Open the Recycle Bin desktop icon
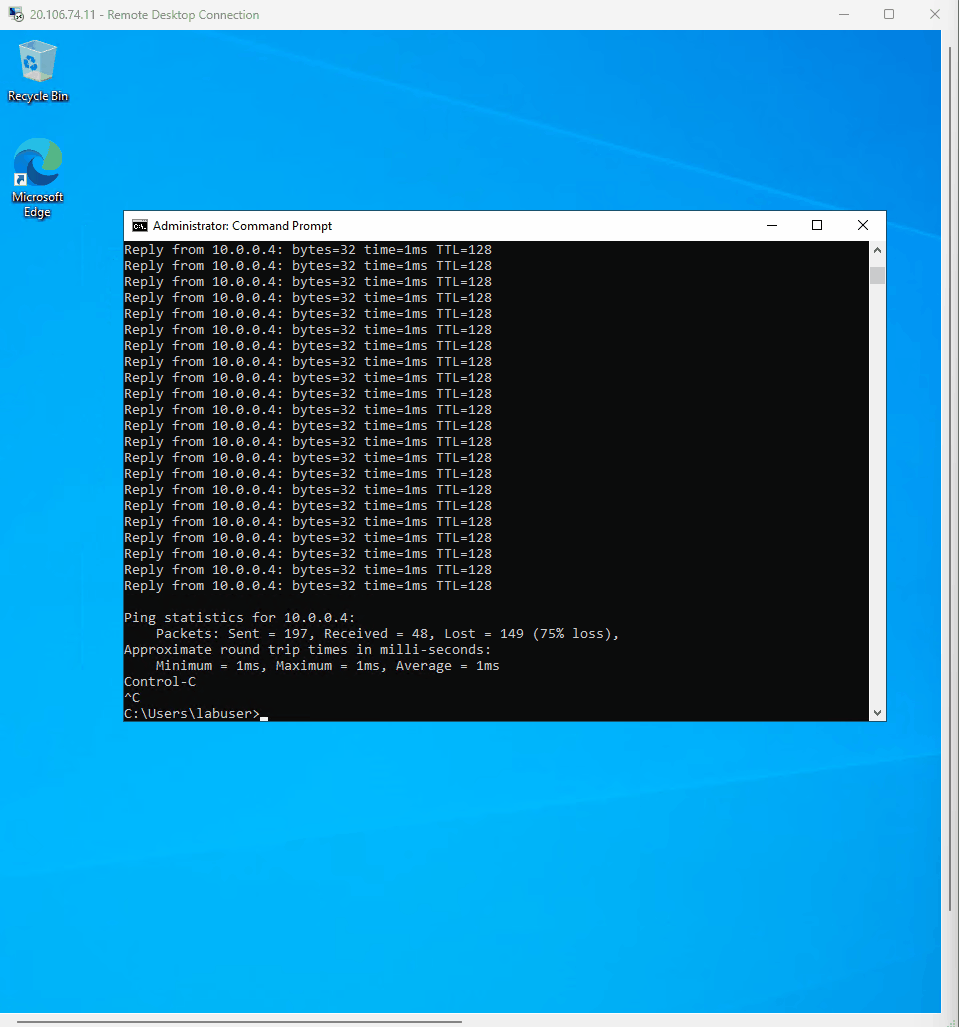This screenshot has width=959, height=1027. (x=38, y=71)
